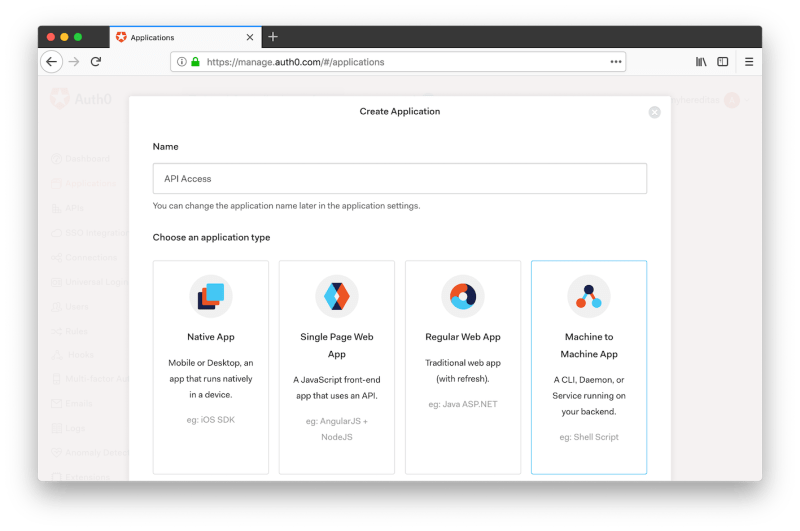This screenshot has height=531, width=800.
Task: Click the browser back arrow button
Action: (x=52, y=62)
